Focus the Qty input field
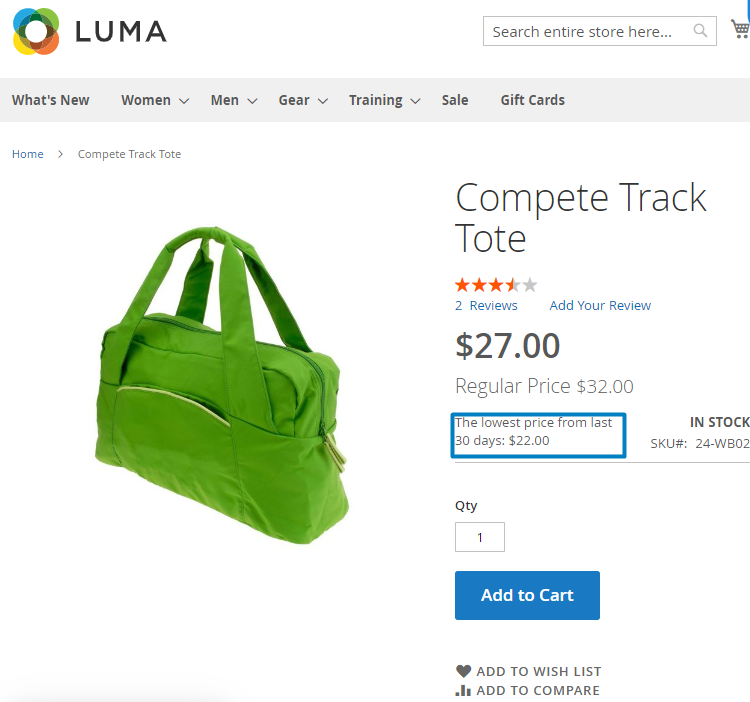The width and height of the screenshot is (750, 702). [x=480, y=537]
